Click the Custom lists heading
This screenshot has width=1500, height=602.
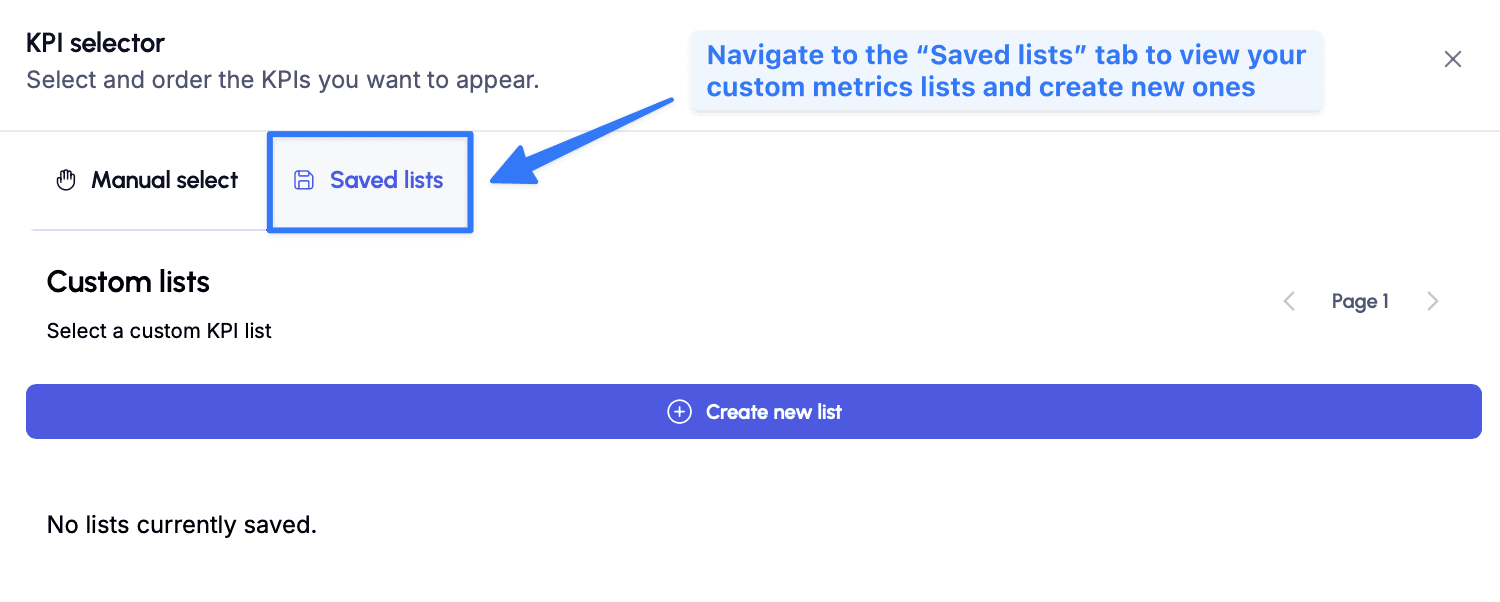pos(128,282)
